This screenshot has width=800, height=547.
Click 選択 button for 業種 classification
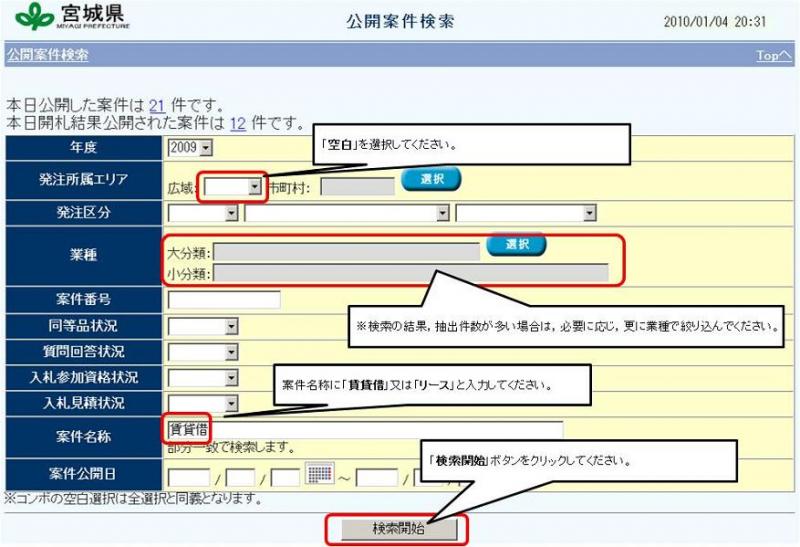pyautogui.click(x=516, y=245)
